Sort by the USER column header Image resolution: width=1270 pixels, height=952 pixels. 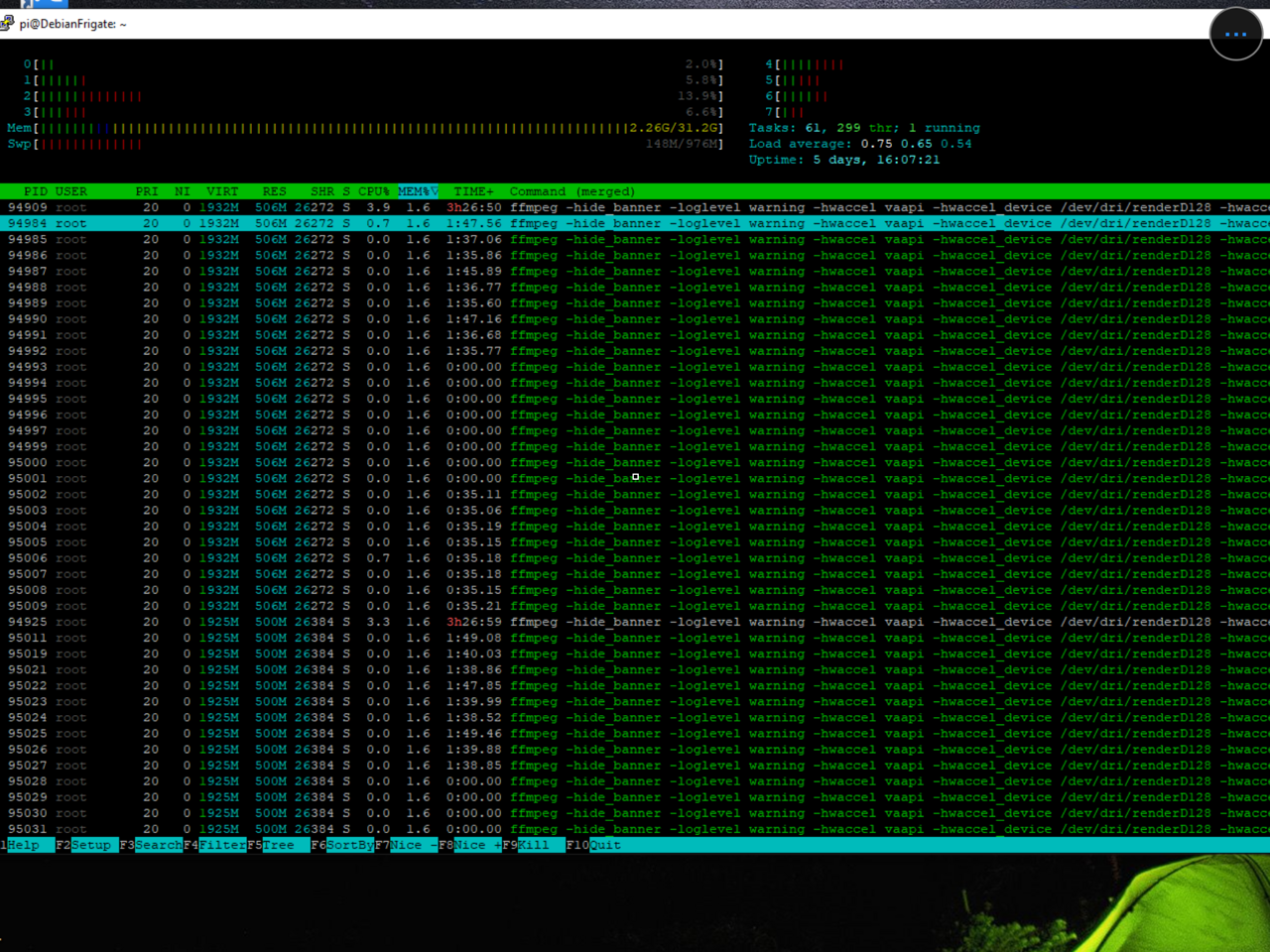coord(71,191)
